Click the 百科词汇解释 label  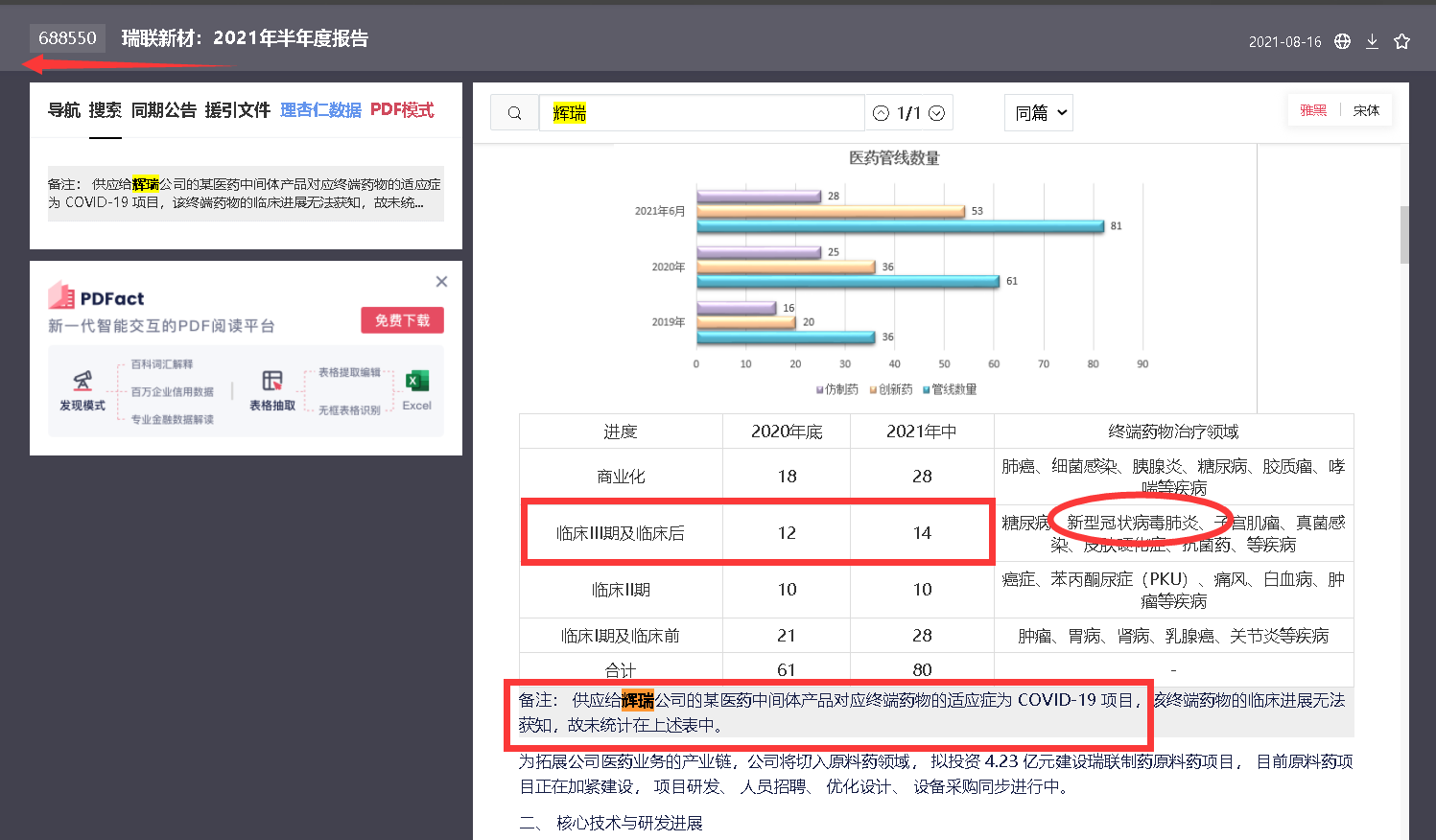(x=162, y=364)
